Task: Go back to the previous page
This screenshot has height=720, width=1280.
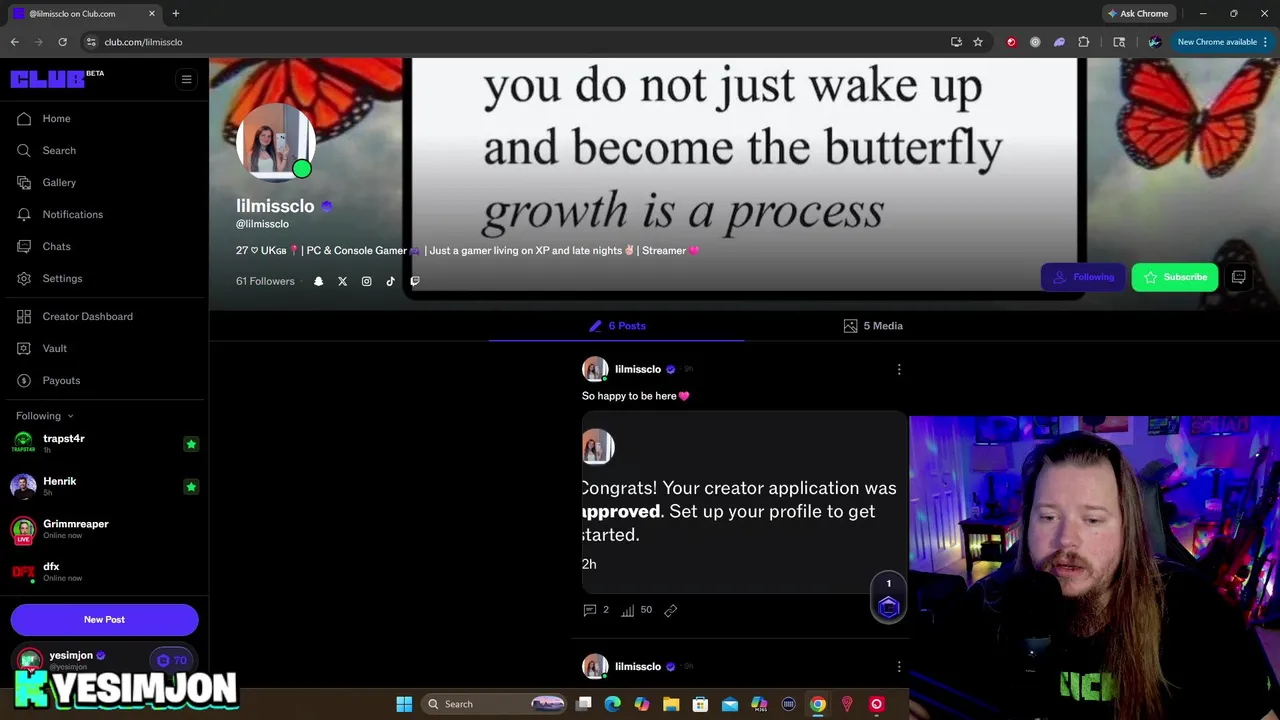Action: pyautogui.click(x=15, y=42)
